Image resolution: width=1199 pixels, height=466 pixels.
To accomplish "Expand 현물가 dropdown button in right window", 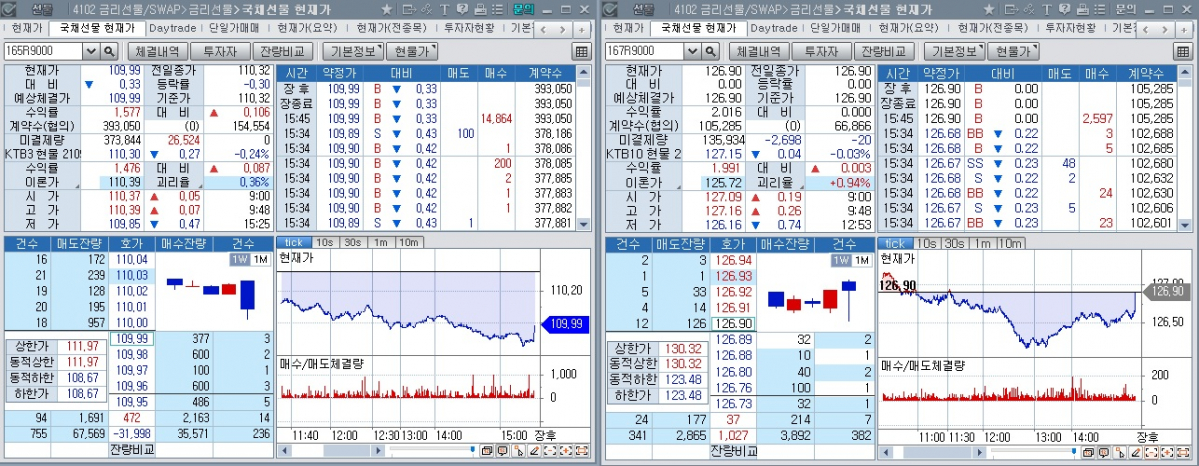I will point(1014,51).
